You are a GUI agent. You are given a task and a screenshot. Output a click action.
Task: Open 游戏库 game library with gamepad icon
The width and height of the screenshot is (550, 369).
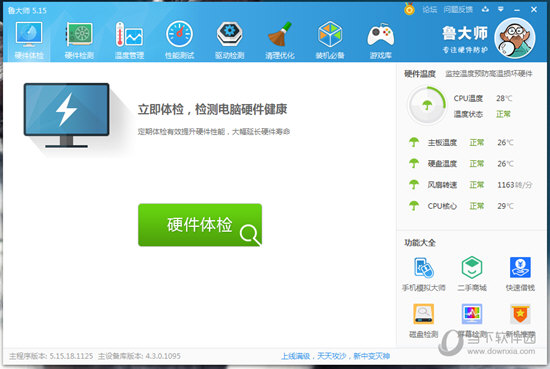coord(381,40)
